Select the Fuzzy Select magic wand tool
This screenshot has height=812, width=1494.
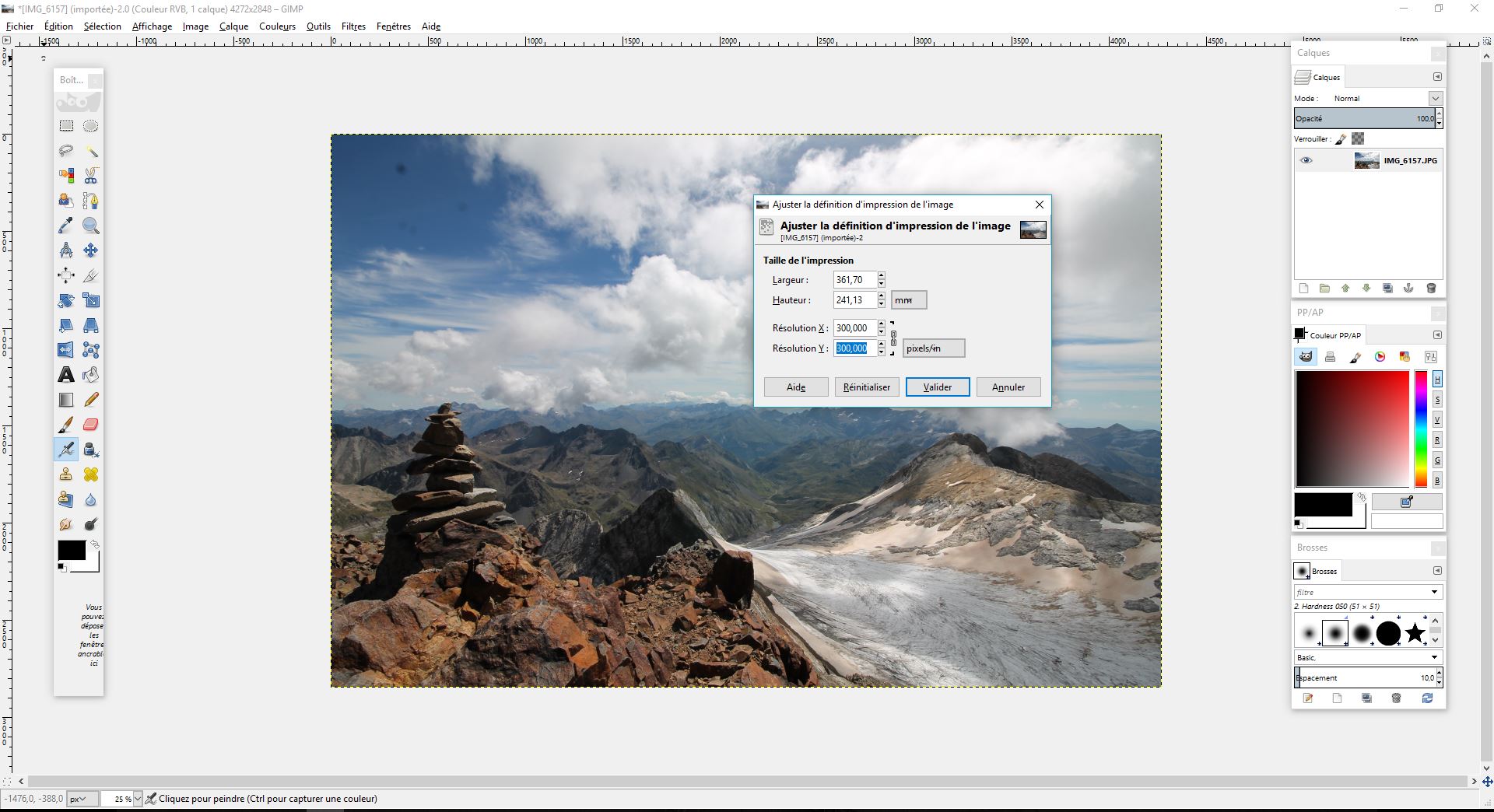click(91, 151)
